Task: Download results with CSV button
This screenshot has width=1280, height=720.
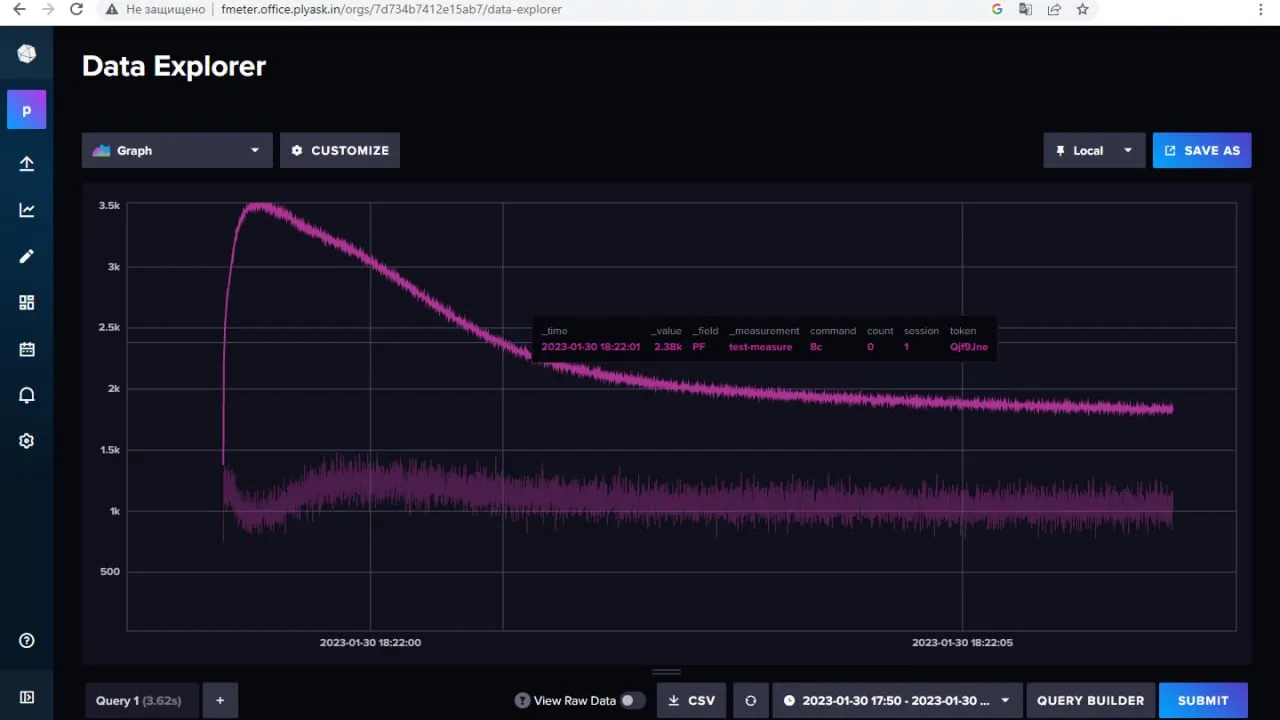Action: click(691, 701)
